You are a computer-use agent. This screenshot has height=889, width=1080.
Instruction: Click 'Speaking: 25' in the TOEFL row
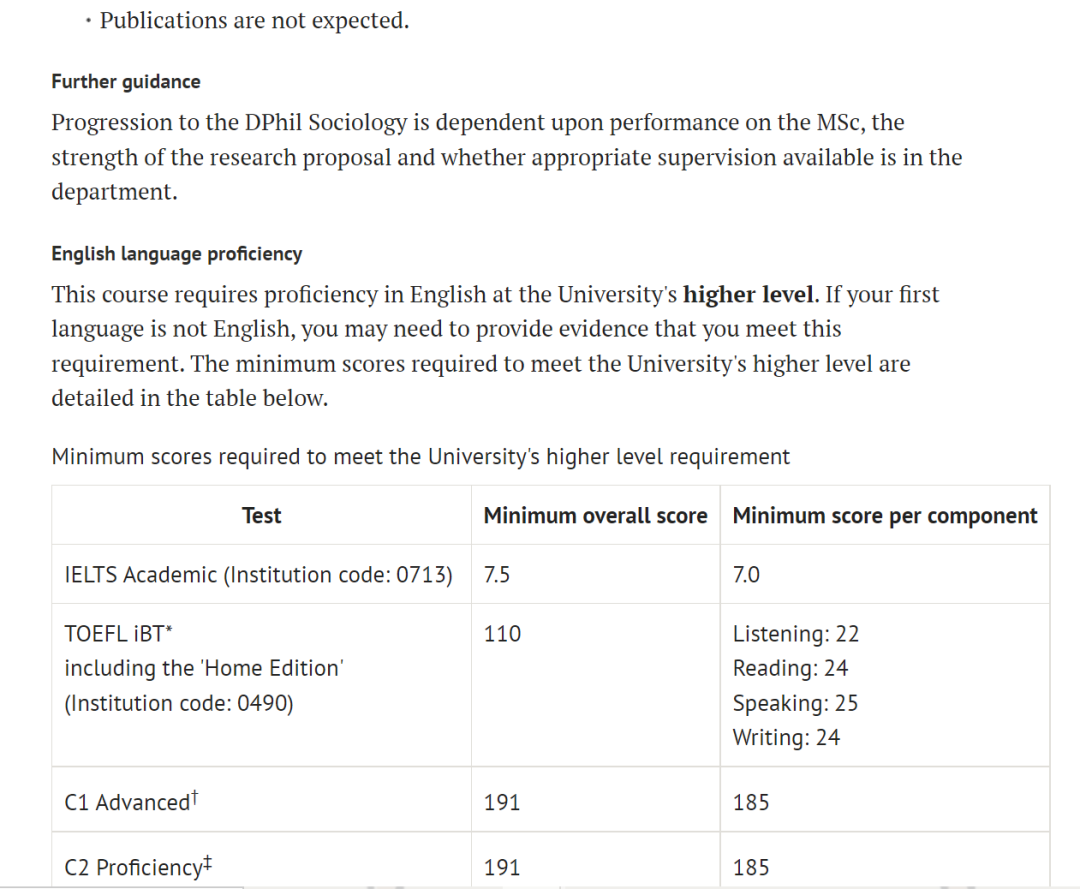795,703
